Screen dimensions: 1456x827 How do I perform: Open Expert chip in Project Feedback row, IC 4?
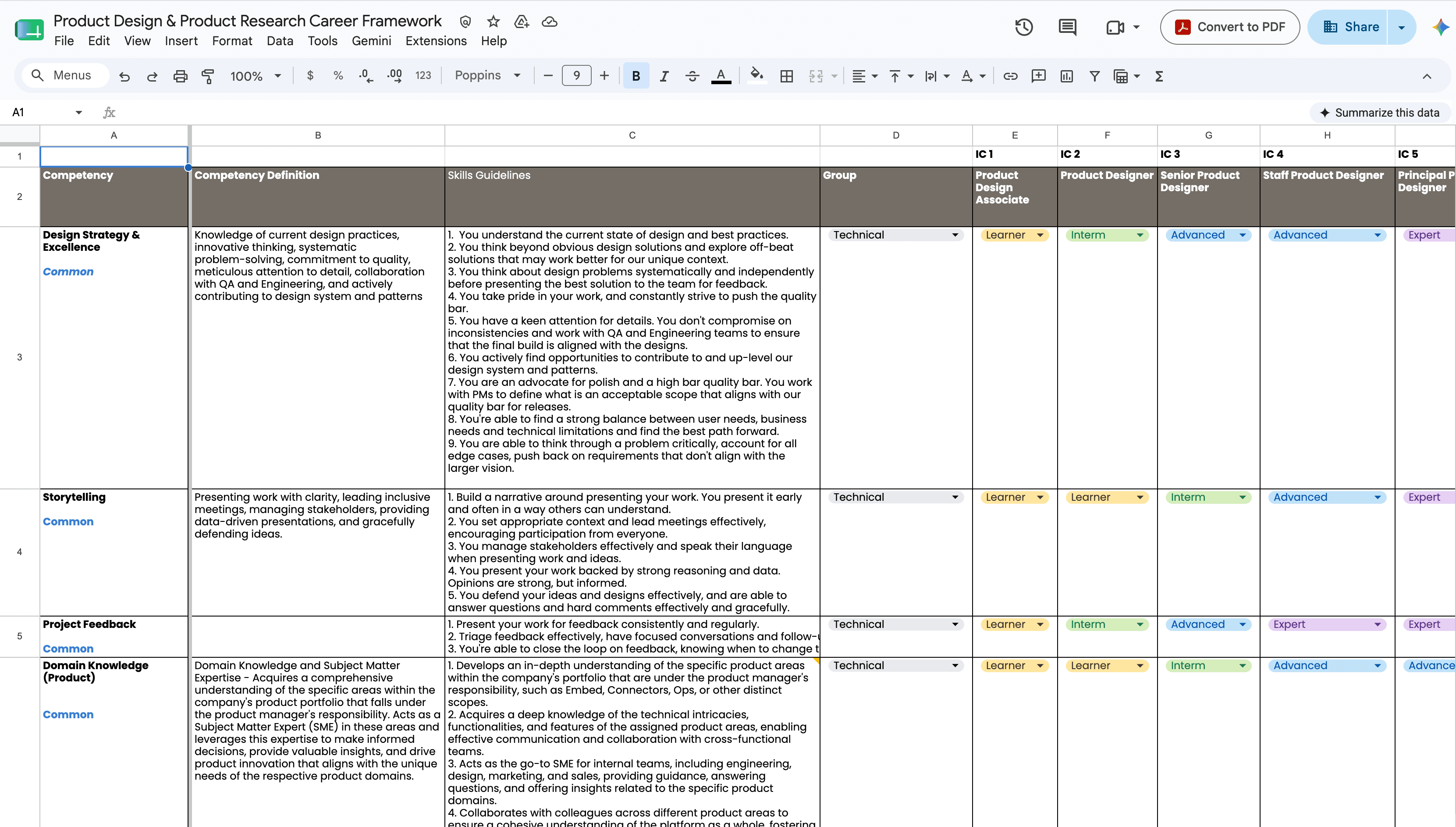[1327, 624]
